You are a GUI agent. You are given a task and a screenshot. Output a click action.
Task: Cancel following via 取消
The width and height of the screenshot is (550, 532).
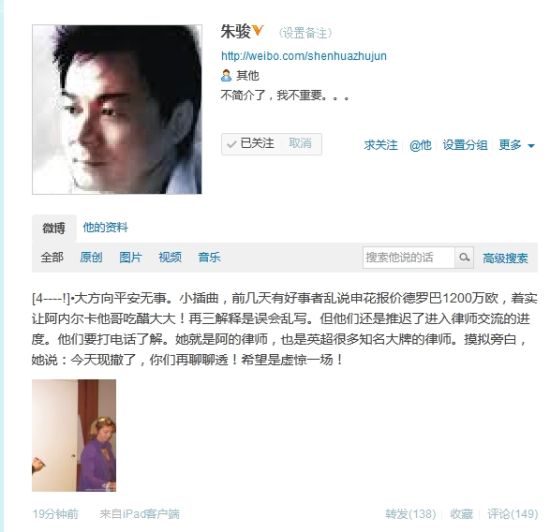[x=300, y=143]
